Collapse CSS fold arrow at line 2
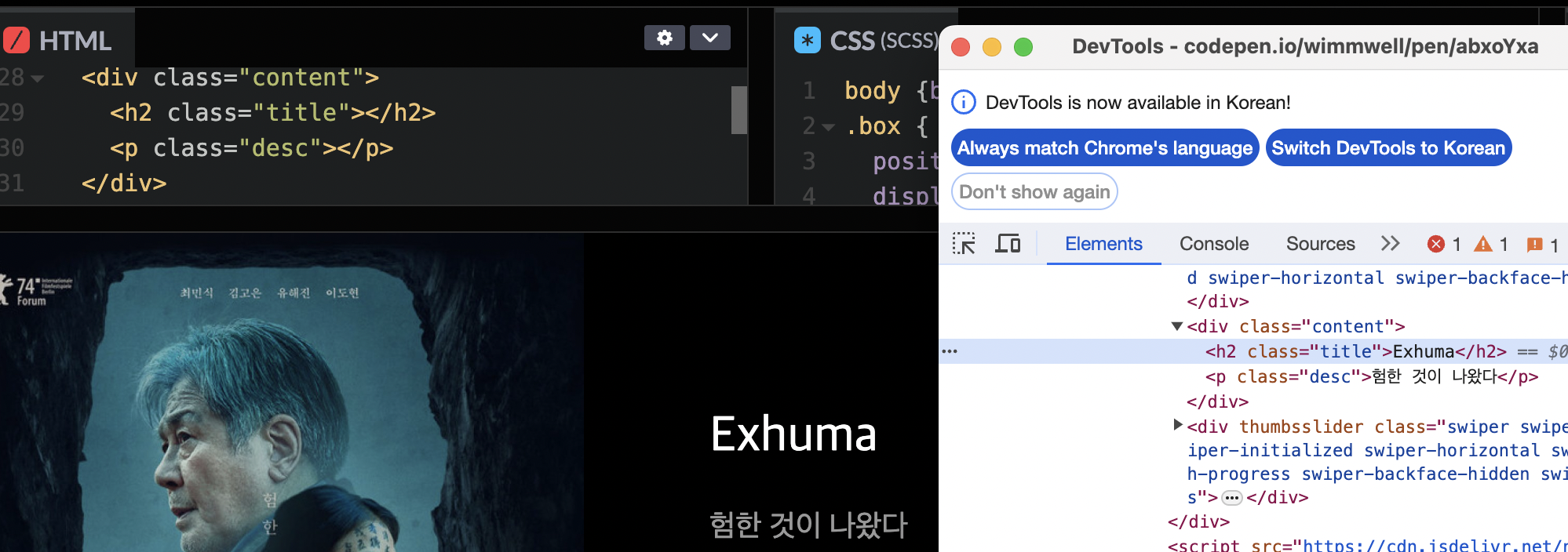The image size is (1568, 552). pyautogui.click(x=828, y=127)
